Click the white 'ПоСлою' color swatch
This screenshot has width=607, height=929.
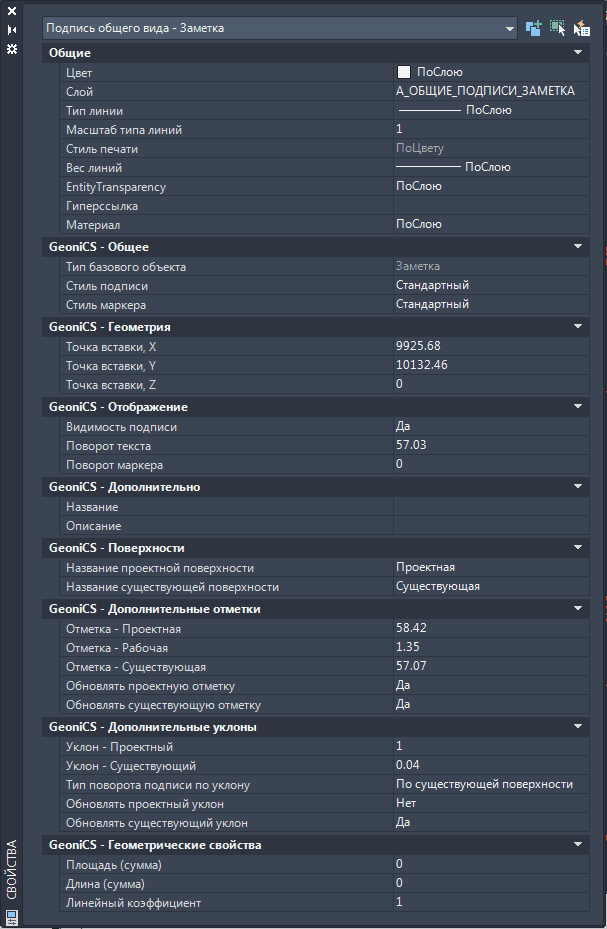(x=404, y=72)
